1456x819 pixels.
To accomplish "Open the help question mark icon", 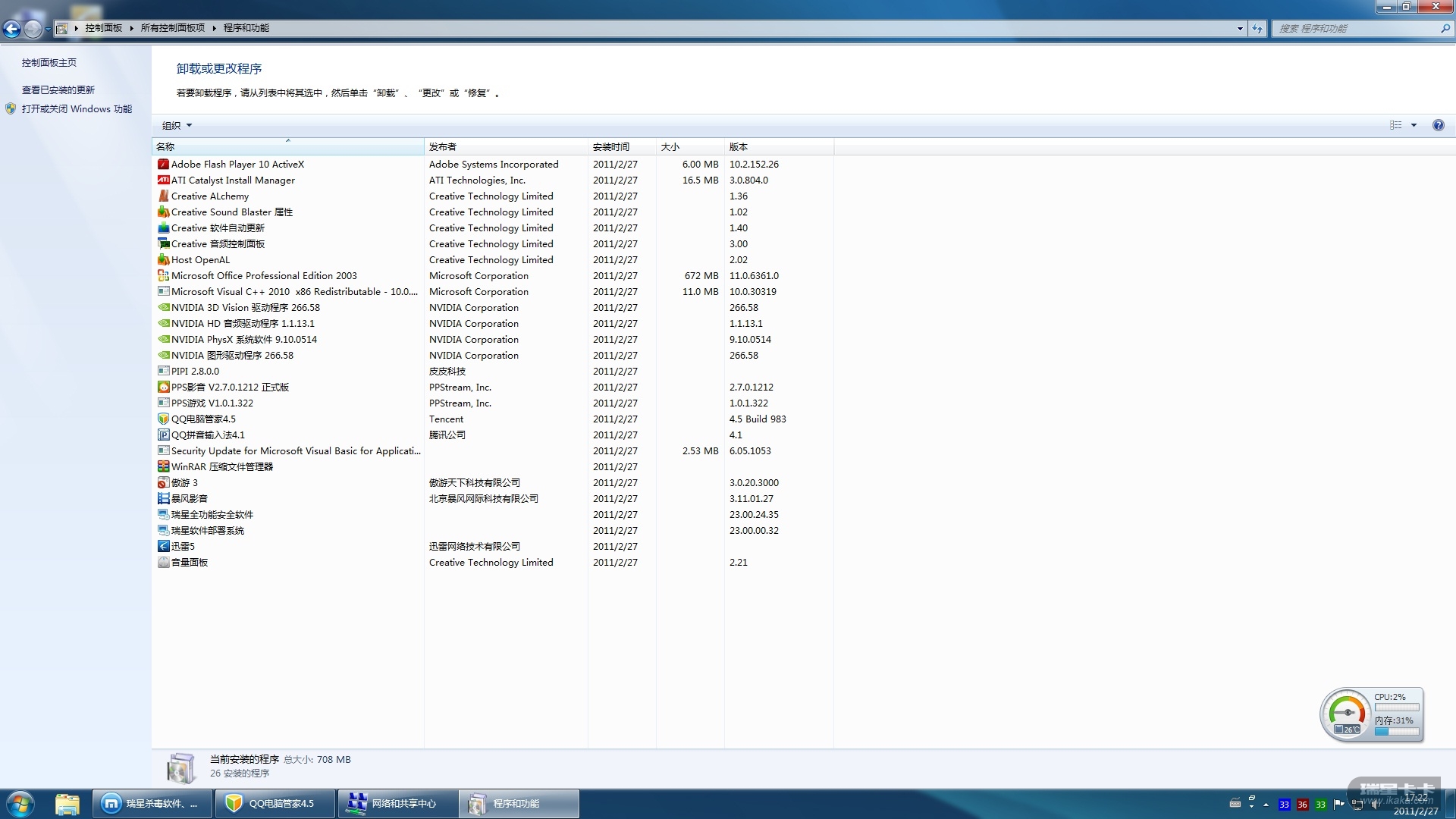I will tap(1438, 125).
